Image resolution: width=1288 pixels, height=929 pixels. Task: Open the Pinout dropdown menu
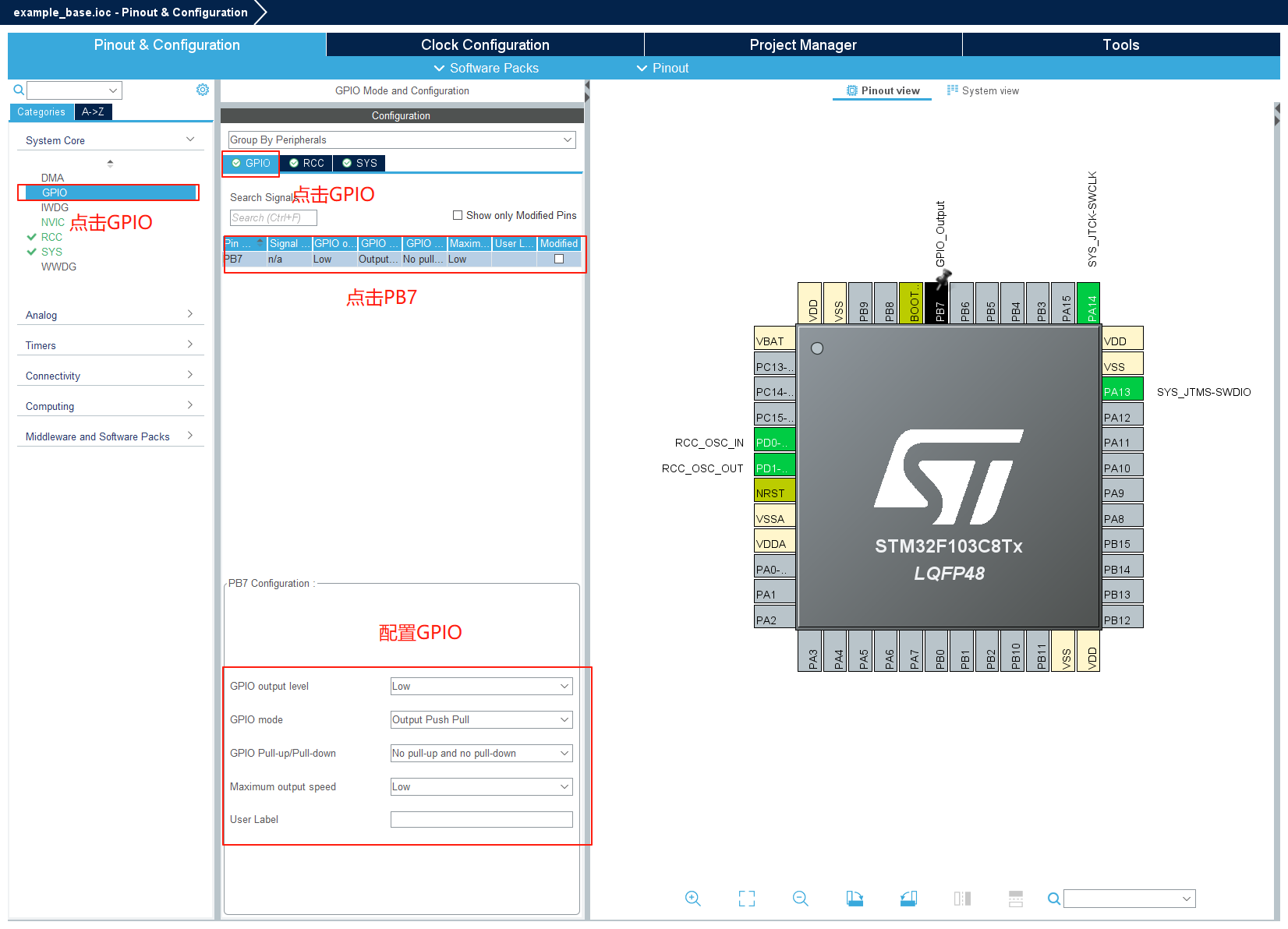(663, 68)
